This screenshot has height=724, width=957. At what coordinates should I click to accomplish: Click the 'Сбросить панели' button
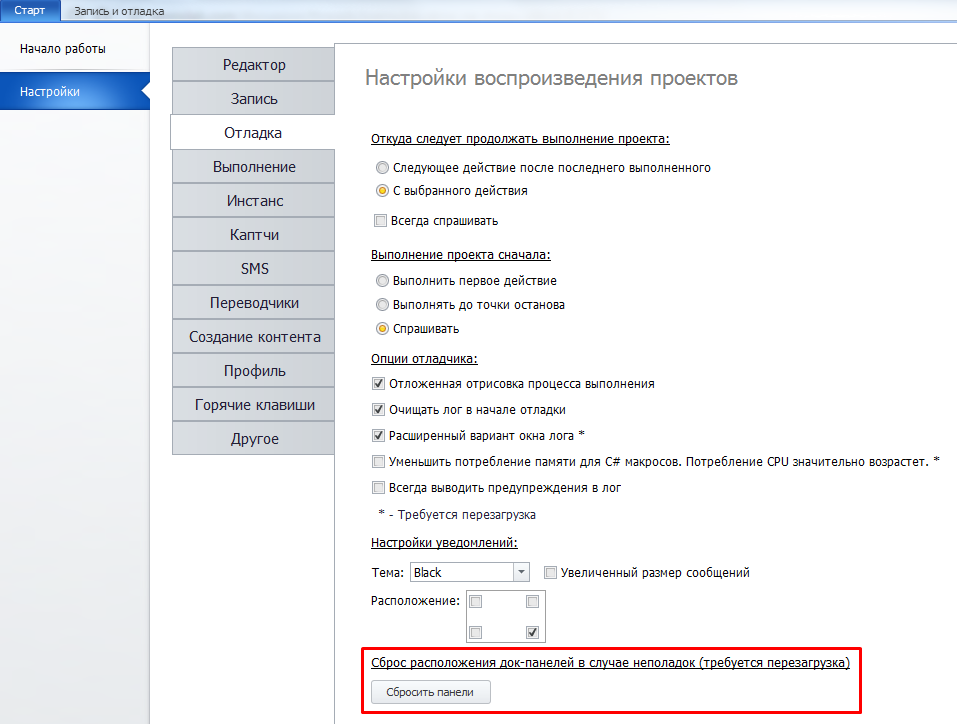430,692
